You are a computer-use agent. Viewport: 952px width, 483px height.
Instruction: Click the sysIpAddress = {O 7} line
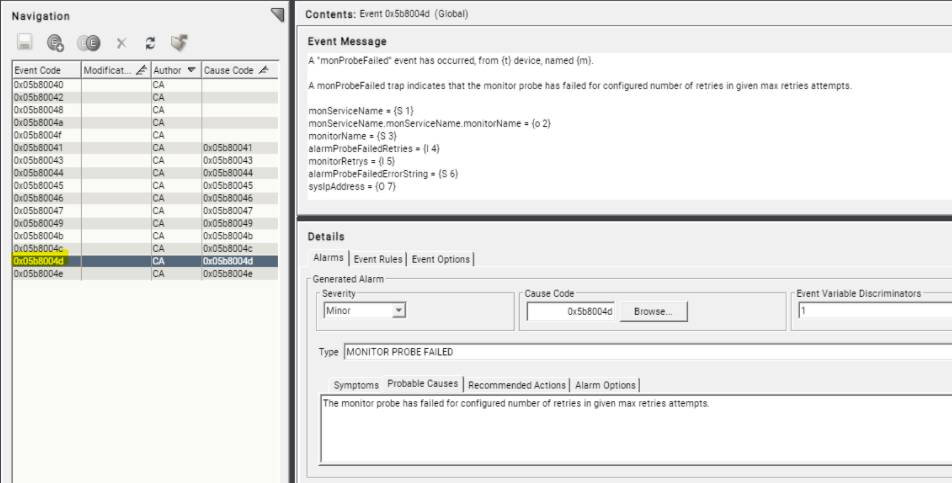(x=352, y=187)
